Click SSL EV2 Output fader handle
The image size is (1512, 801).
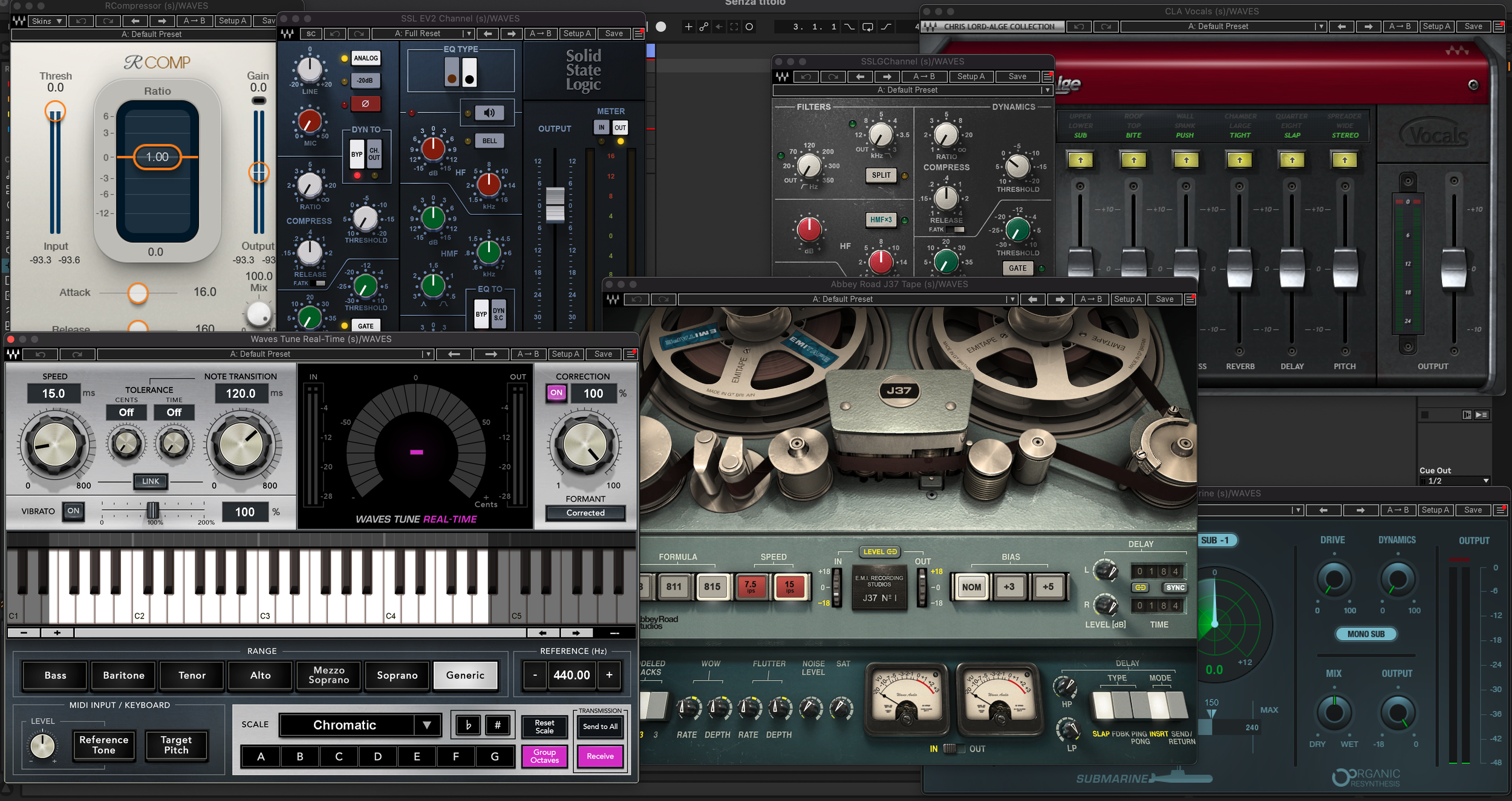pos(555,204)
